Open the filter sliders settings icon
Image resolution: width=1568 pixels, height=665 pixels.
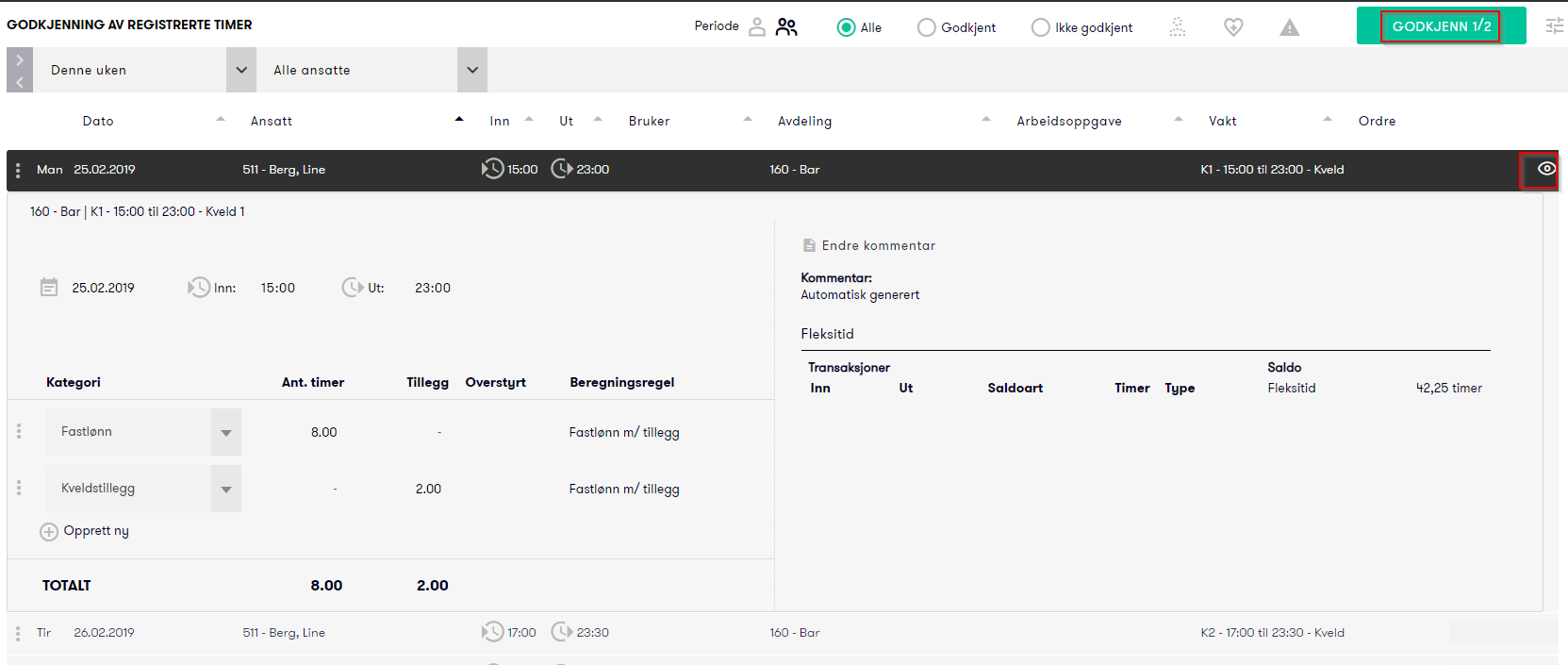tap(1554, 26)
